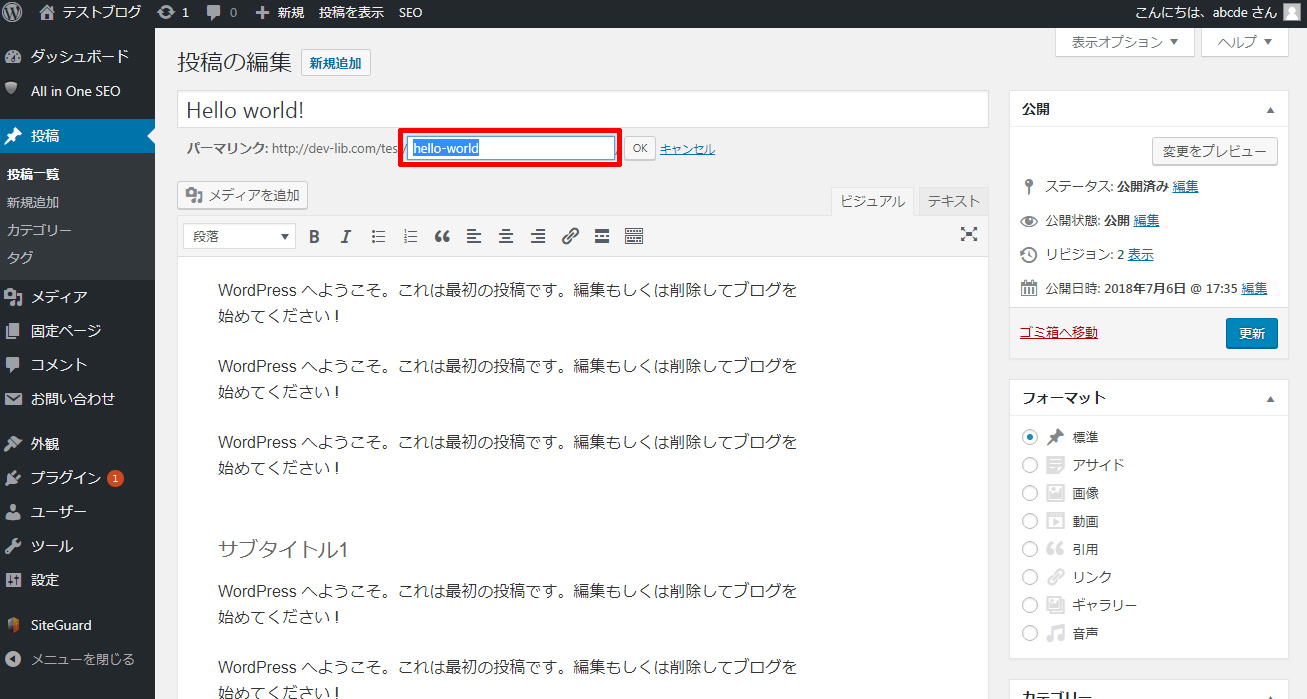Select the アサイド format radio button
Screen dimensions: 1307x699
click(x=1030, y=465)
